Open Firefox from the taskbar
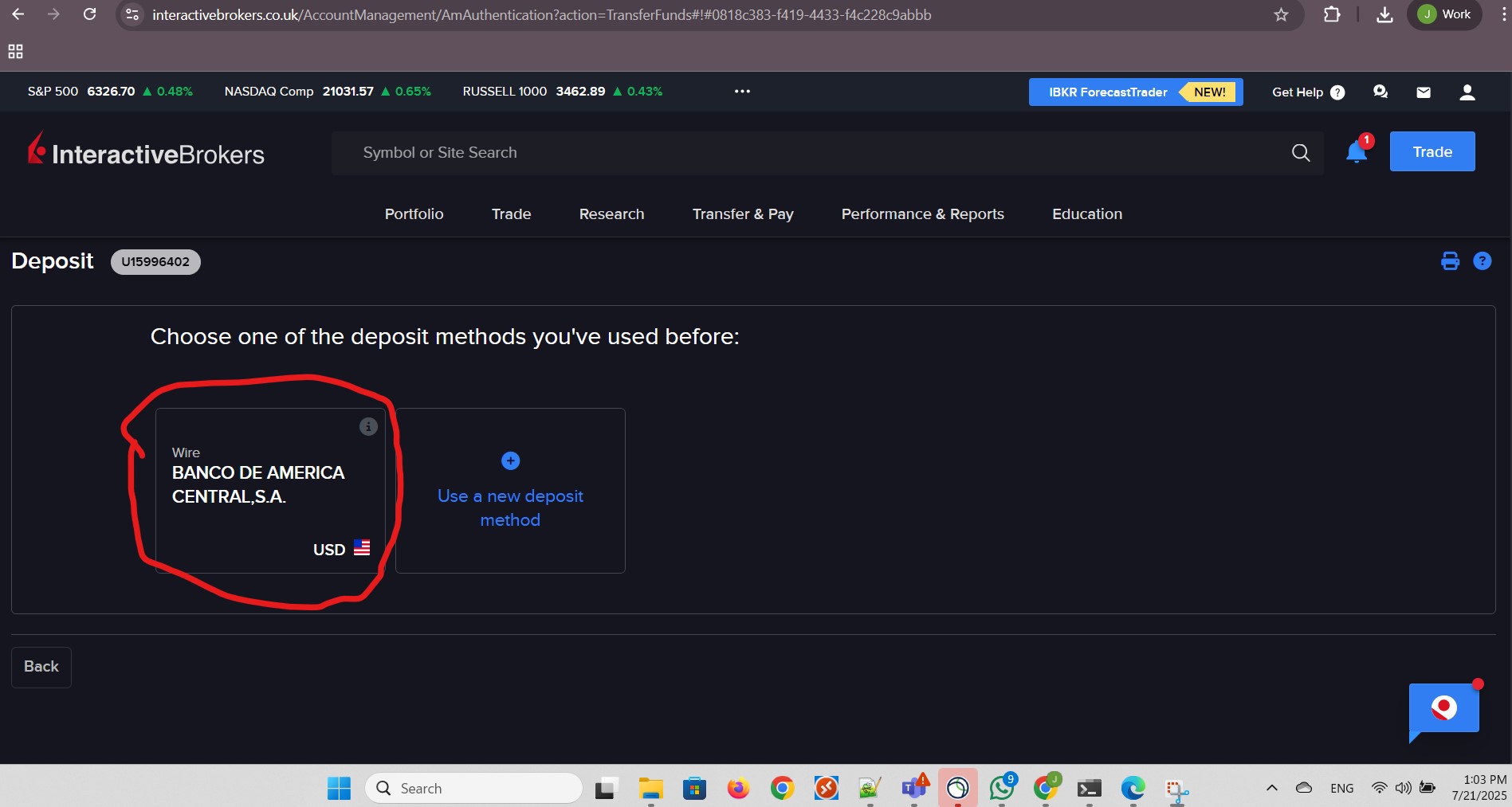The image size is (1512, 807). coord(738,789)
